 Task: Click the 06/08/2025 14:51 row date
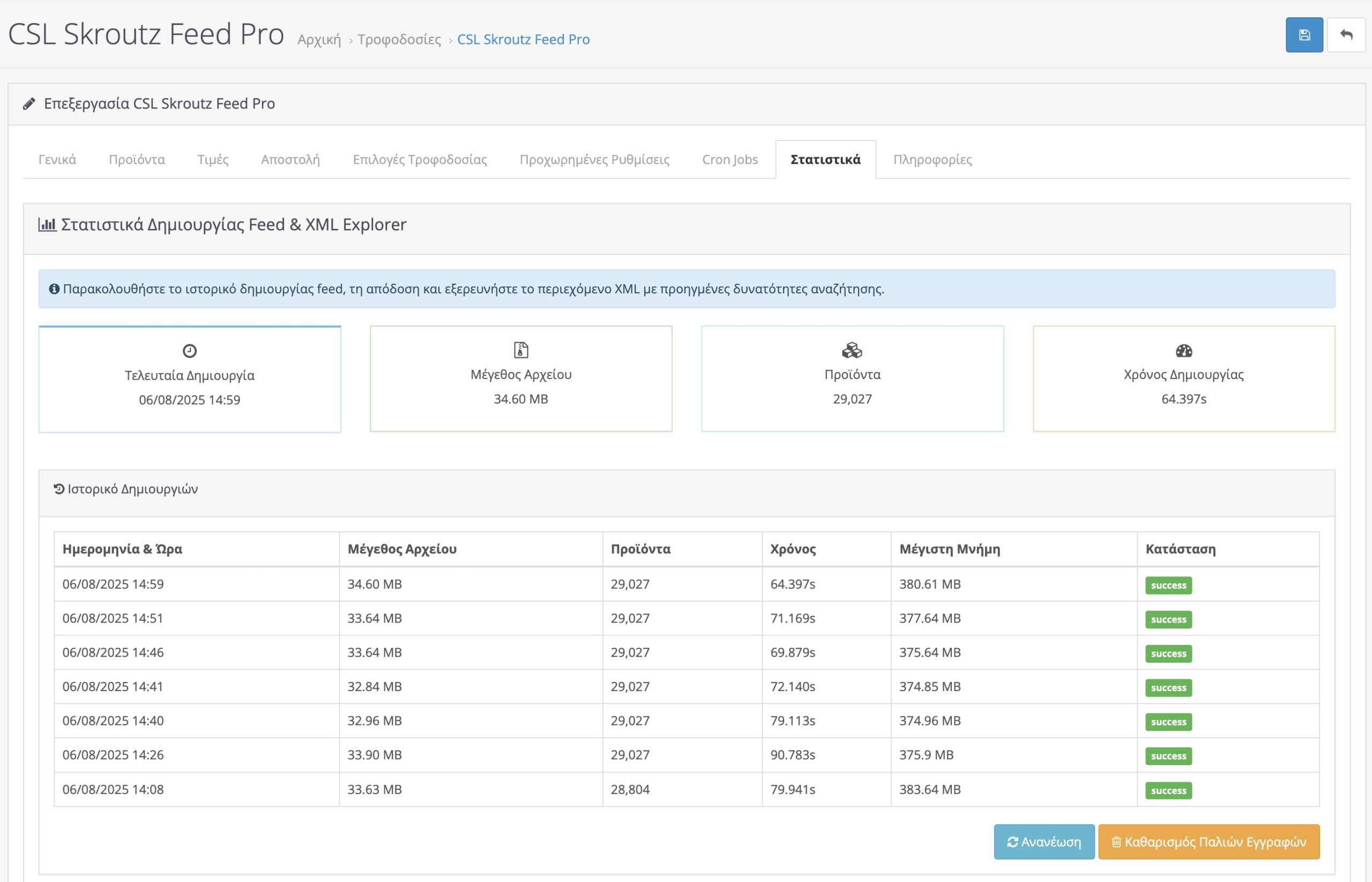(x=113, y=619)
